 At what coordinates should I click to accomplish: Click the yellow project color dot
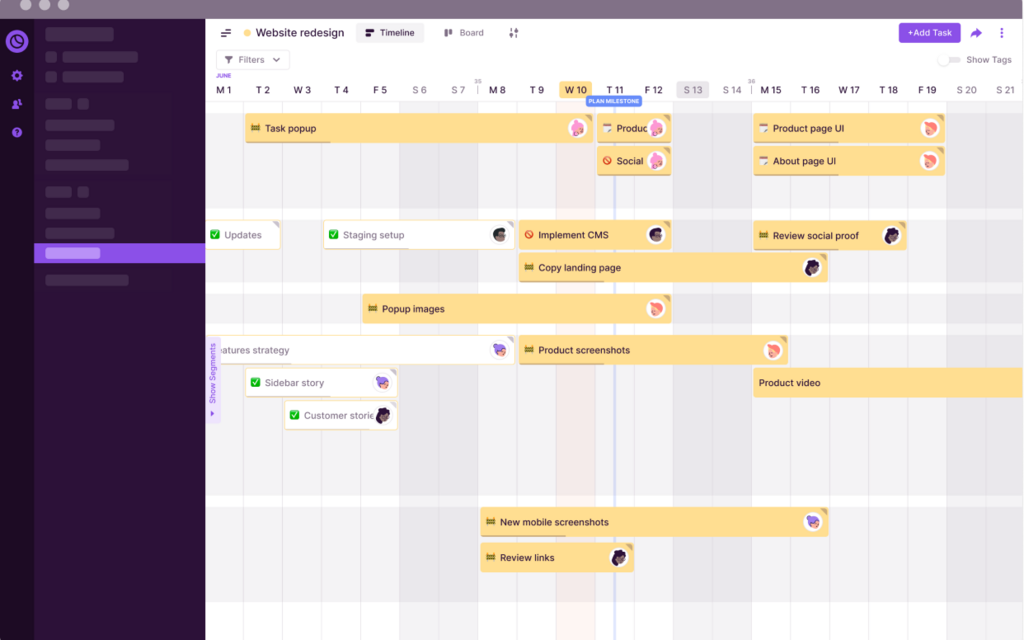click(x=247, y=33)
